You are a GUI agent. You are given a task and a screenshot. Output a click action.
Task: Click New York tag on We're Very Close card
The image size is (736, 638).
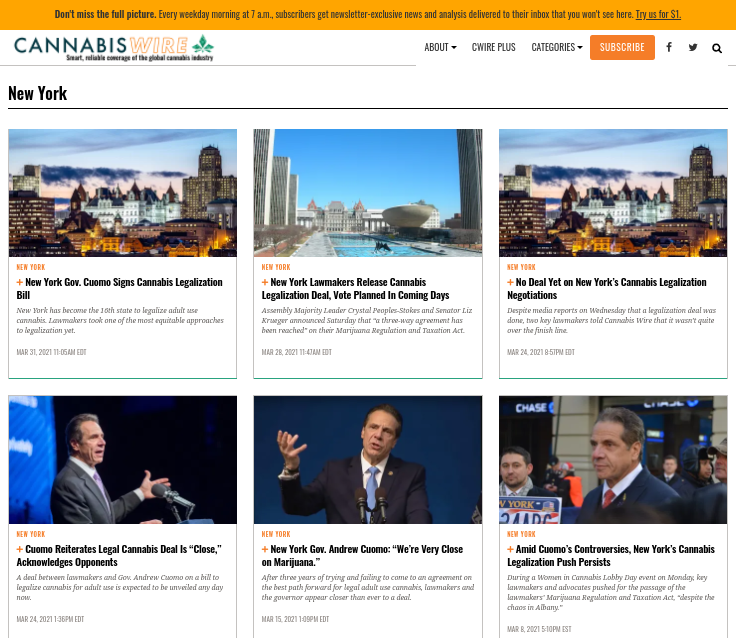pyautogui.click(x=276, y=534)
